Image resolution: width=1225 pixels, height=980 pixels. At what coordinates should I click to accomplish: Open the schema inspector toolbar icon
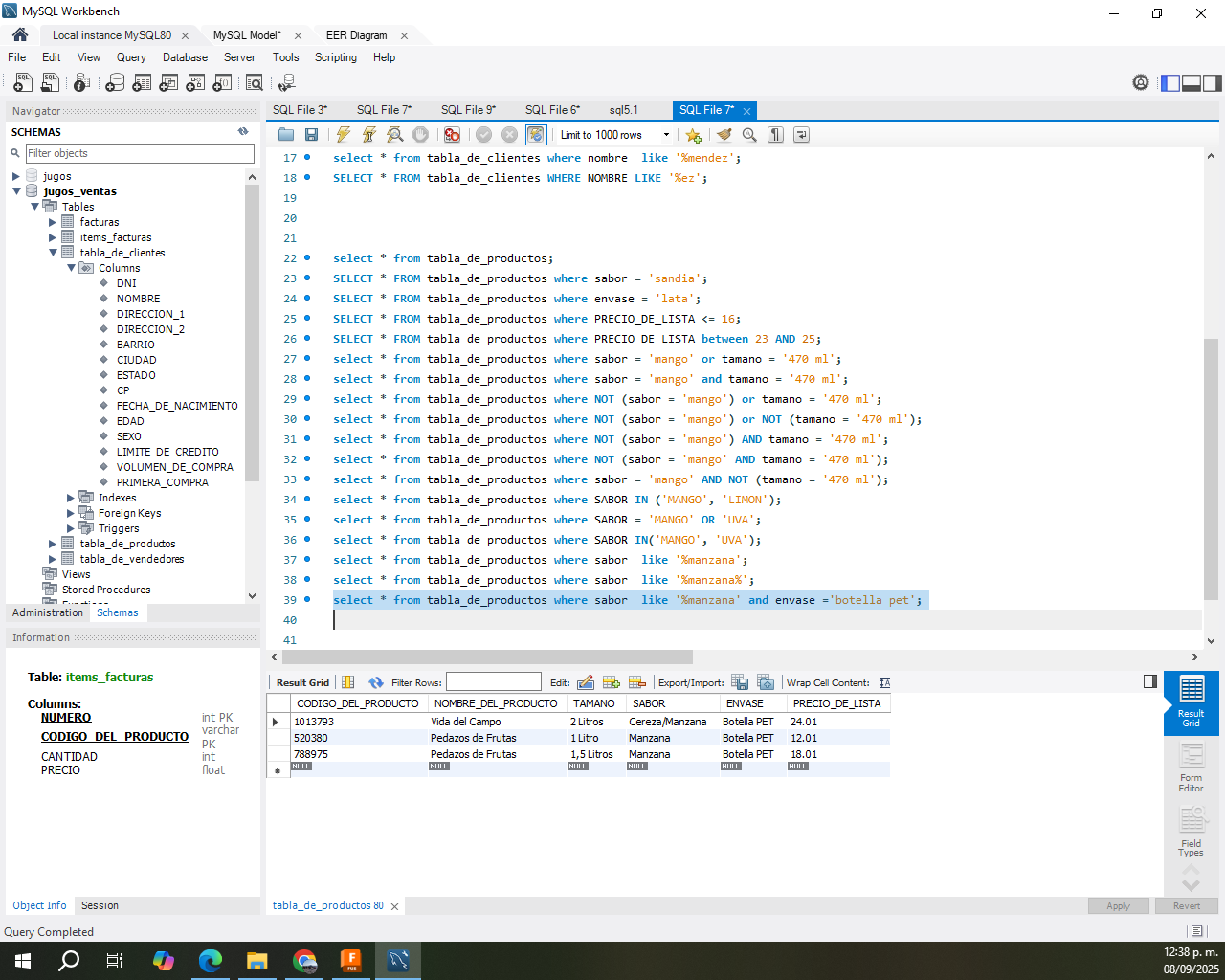(82, 83)
